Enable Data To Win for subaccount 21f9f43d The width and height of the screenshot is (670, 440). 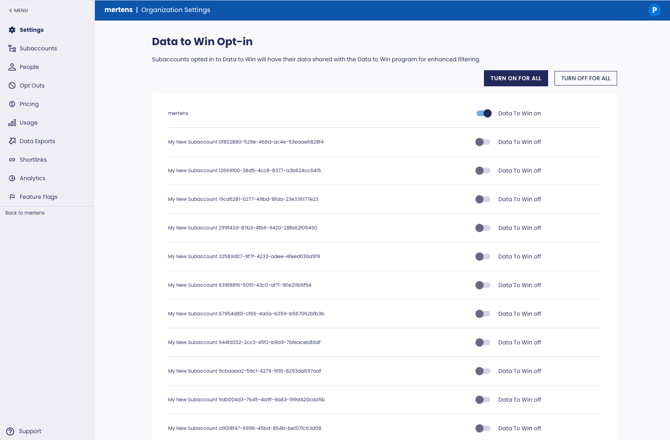(483, 228)
